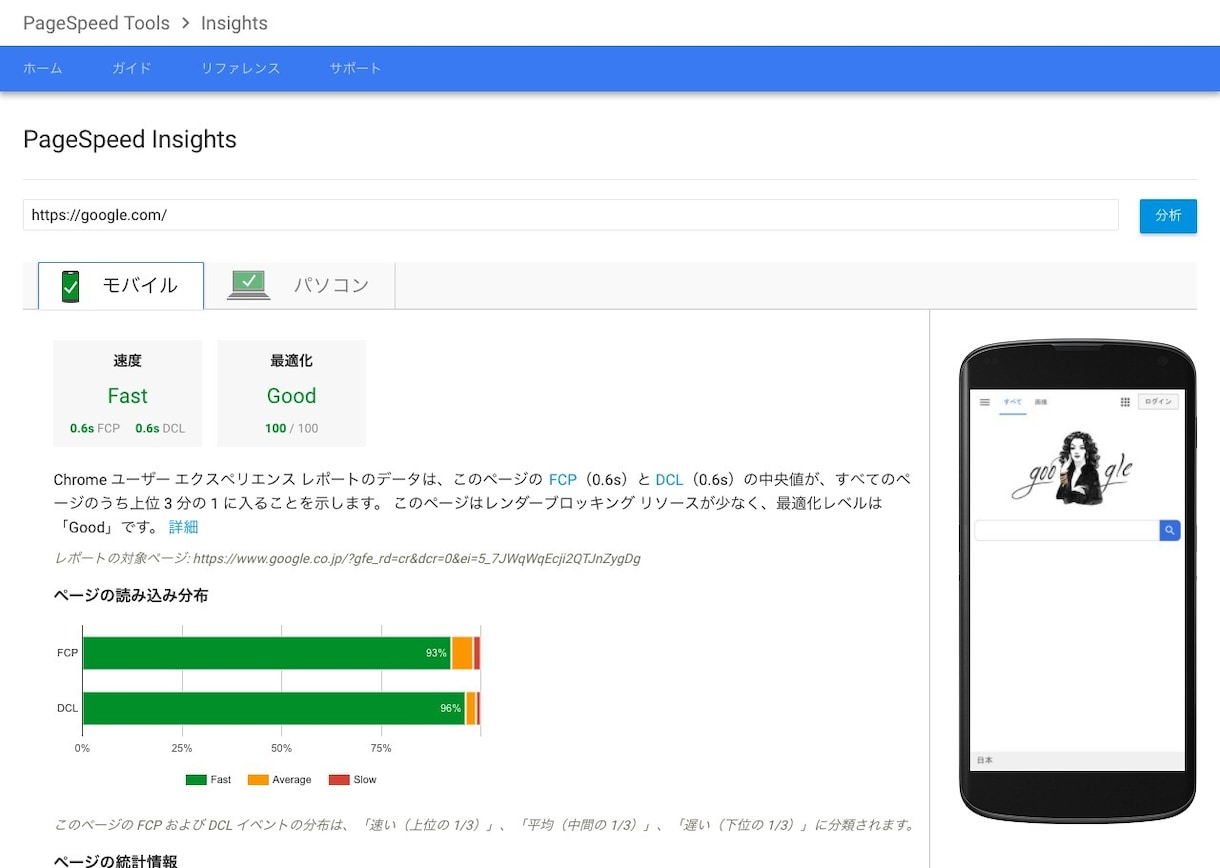Screen dimensions: 1220x868
Task: Switch to the パソコン tab
Action: [x=300, y=285]
